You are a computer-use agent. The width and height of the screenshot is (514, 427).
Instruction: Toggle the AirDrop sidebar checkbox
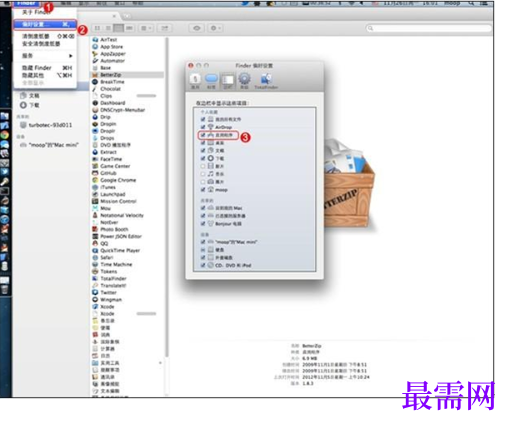click(x=203, y=127)
